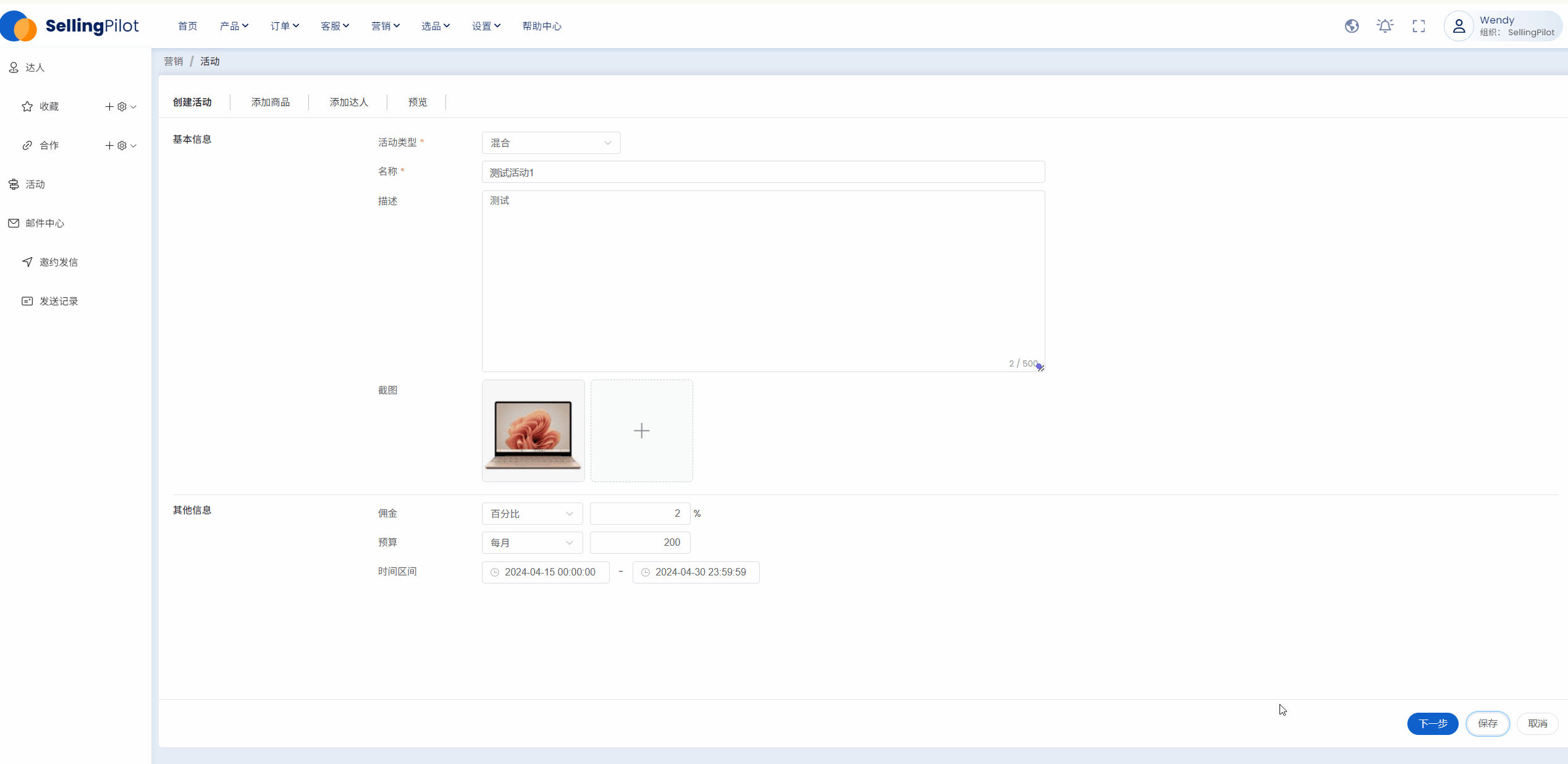Open 发送记录 in sidebar

[59, 301]
